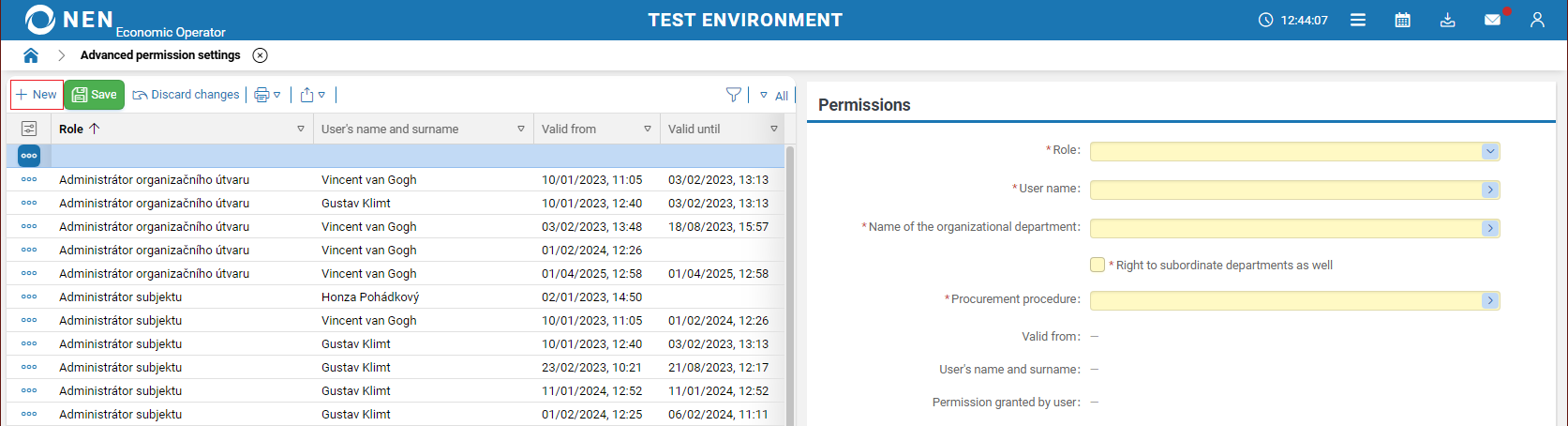Screen dimensions: 1568x426
Task: Click the Valid from column header
Action: 569,129
